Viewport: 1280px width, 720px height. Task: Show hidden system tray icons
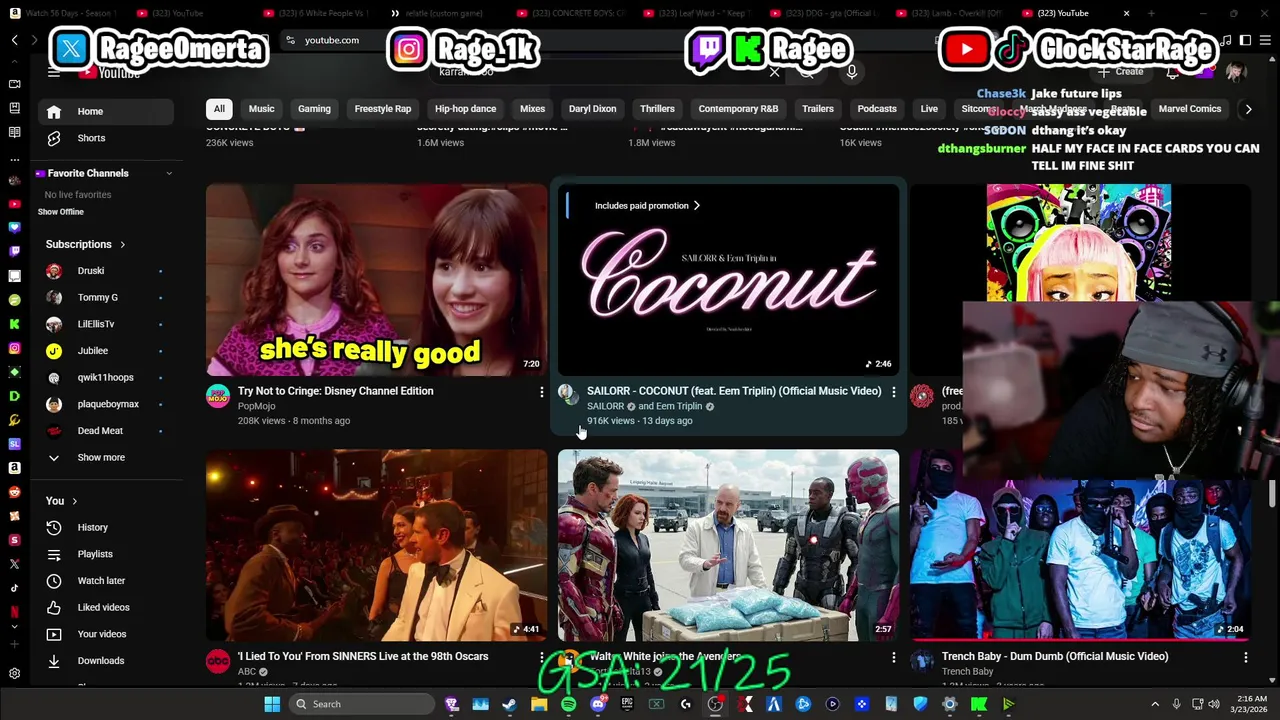point(1154,704)
